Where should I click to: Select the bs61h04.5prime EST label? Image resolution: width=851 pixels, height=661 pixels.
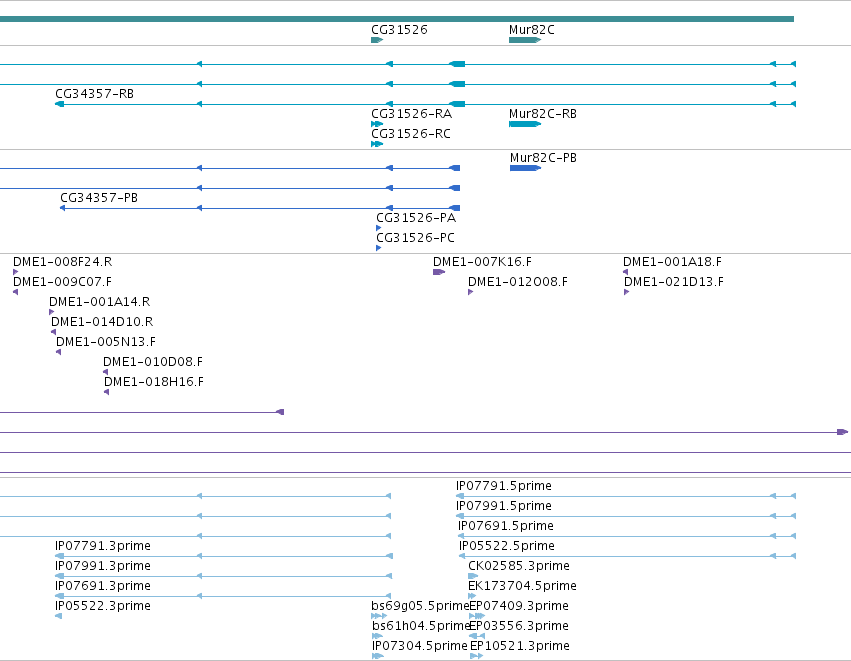(x=421, y=626)
